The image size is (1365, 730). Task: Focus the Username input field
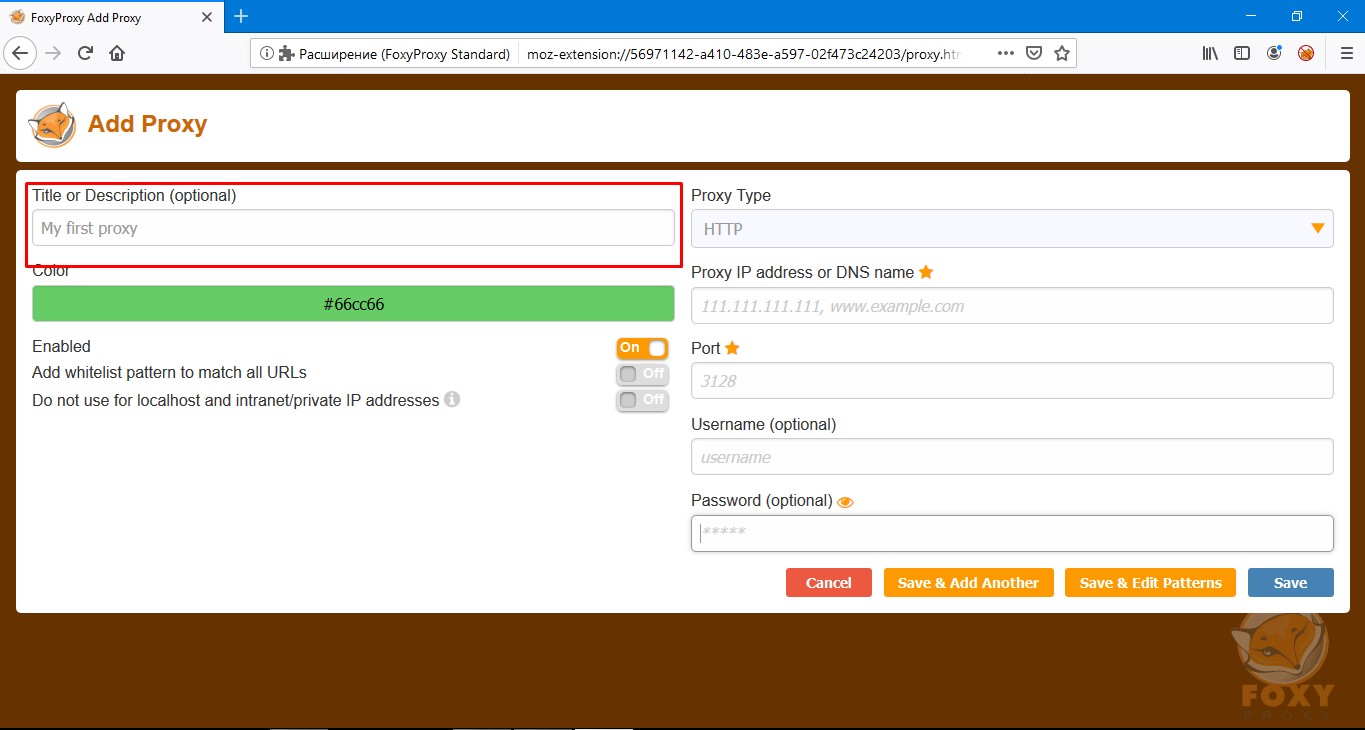[1012, 457]
